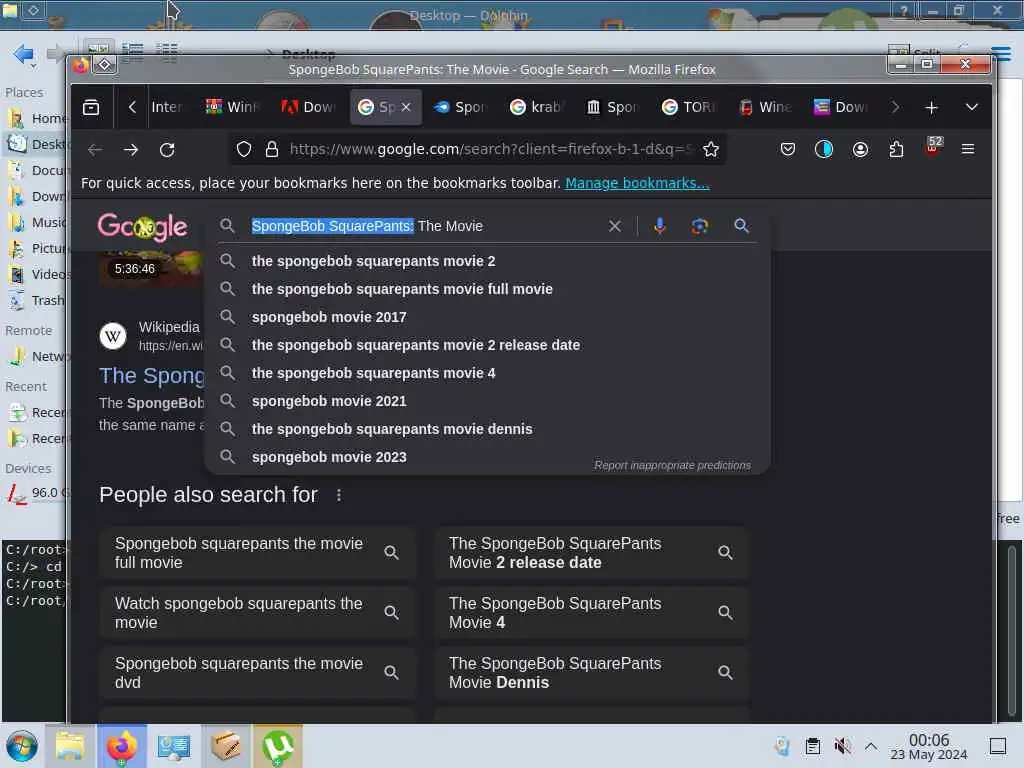1024x768 pixels.
Task: Open the Start menu orb
Action: 21,746
